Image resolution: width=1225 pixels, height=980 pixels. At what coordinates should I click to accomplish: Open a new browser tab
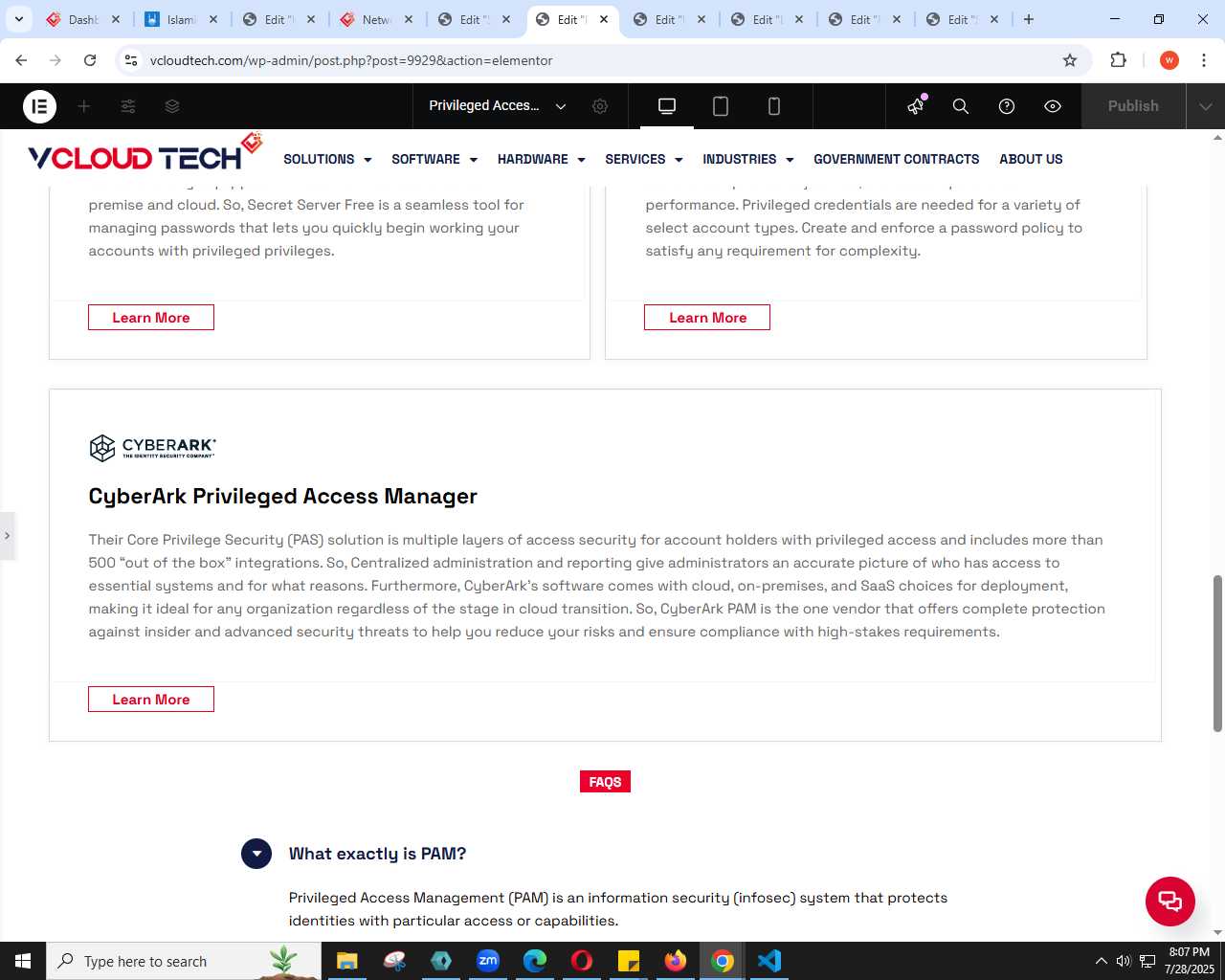(x=1029, y=19)
